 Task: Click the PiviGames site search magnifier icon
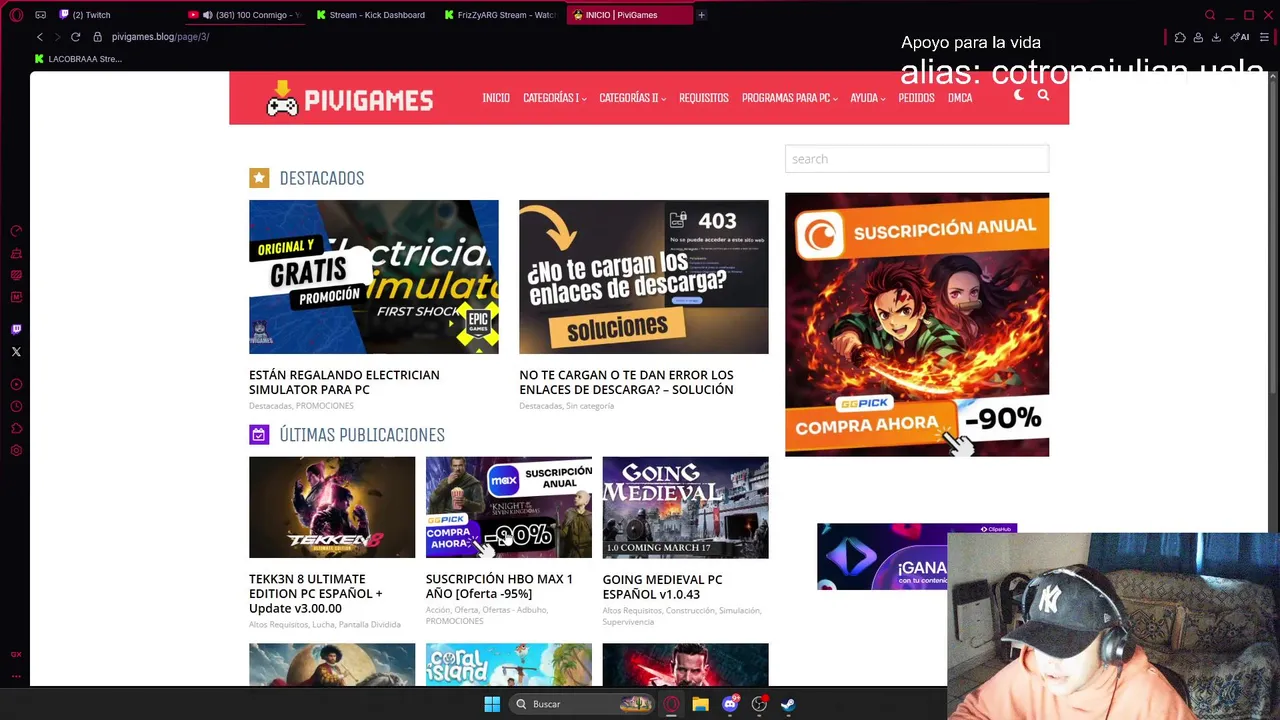pos(1043,95)
